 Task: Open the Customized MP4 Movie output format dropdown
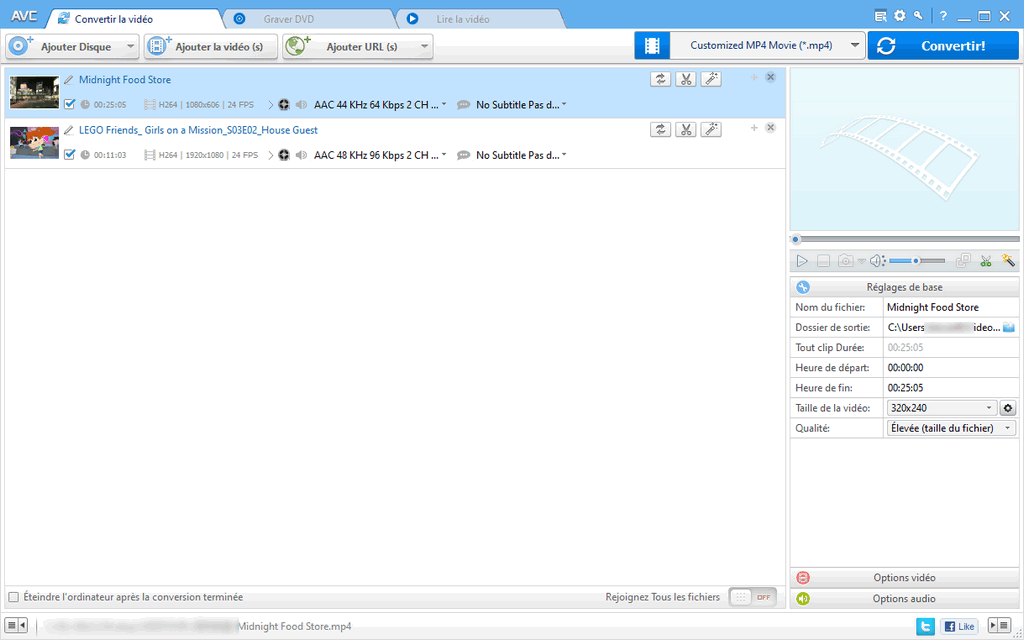tap(854, 46)
